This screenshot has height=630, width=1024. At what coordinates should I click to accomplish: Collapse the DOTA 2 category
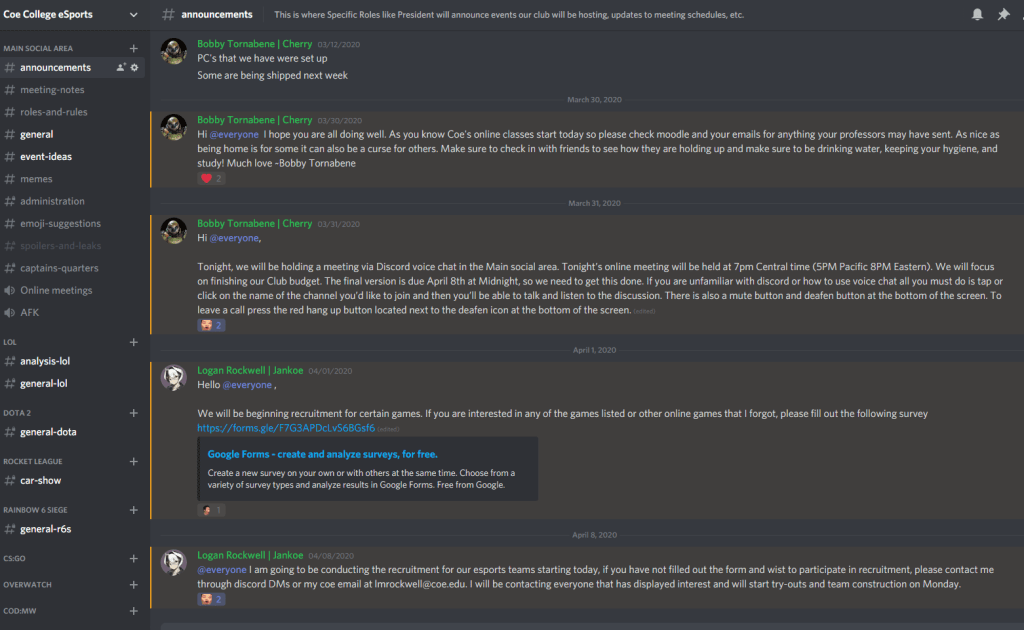17,413
